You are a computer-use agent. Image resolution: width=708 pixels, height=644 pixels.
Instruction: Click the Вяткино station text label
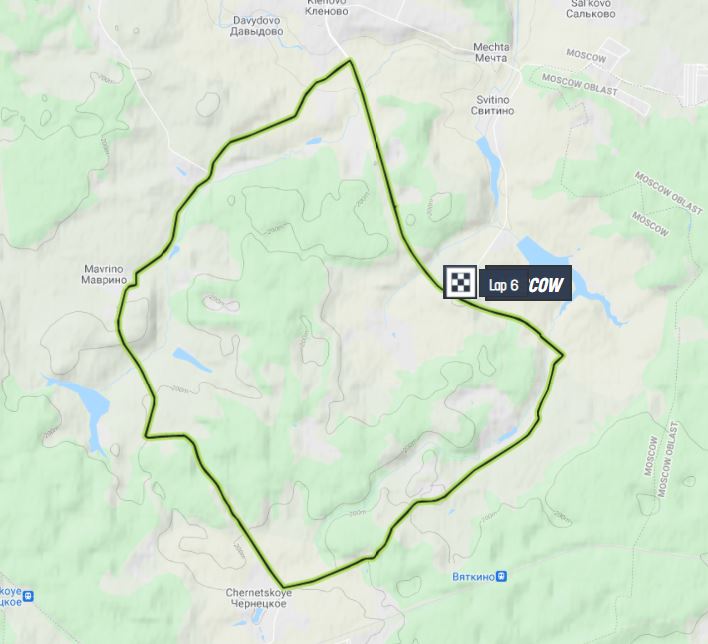[x=473, y=577]
